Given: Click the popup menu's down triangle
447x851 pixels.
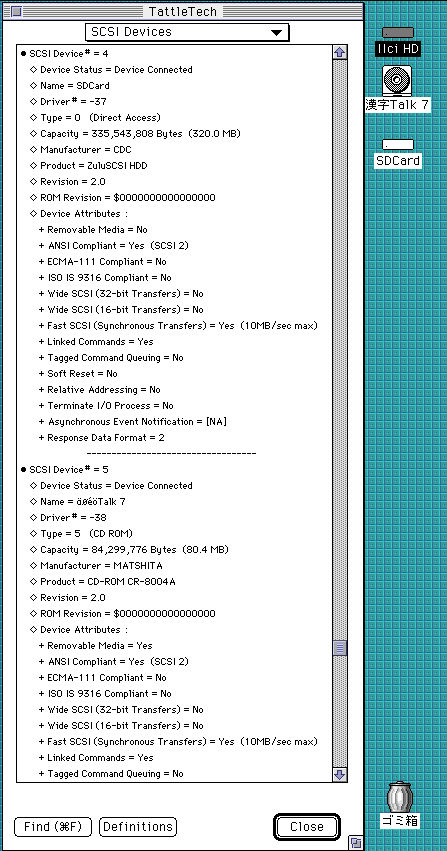Looking at the screenshot, I should pos(277,33).
